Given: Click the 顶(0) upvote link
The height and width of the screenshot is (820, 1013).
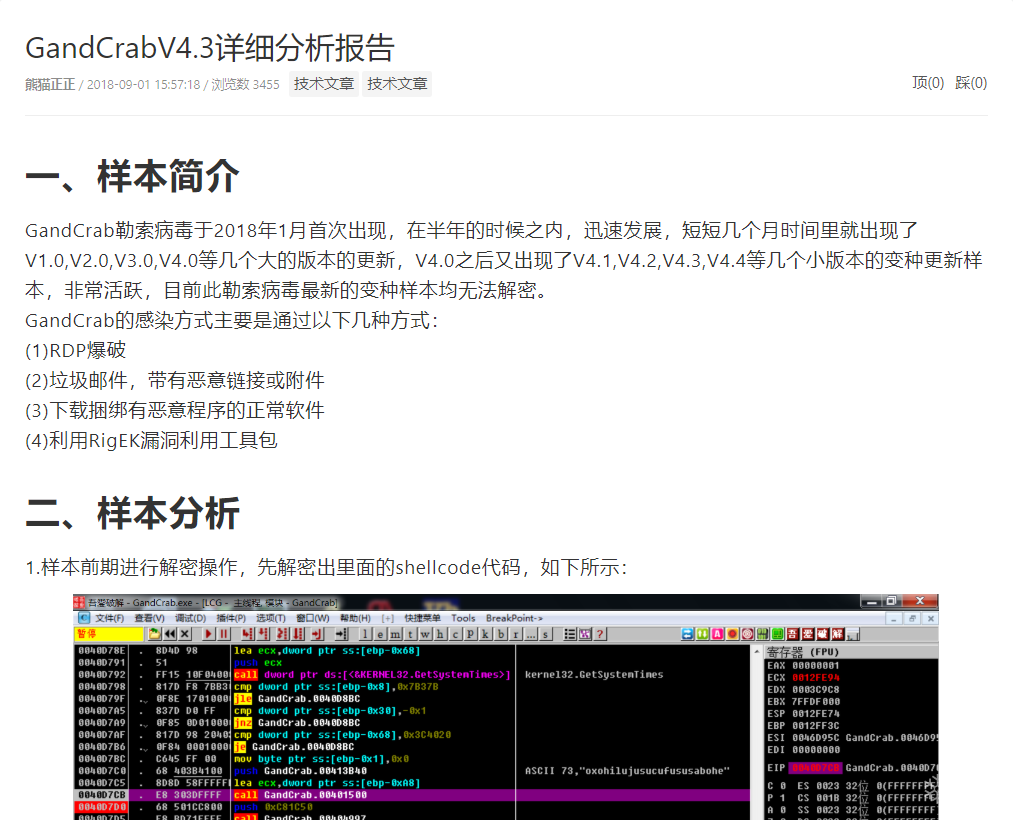Looking at the screenshot, I should click(x=928, y=83).
